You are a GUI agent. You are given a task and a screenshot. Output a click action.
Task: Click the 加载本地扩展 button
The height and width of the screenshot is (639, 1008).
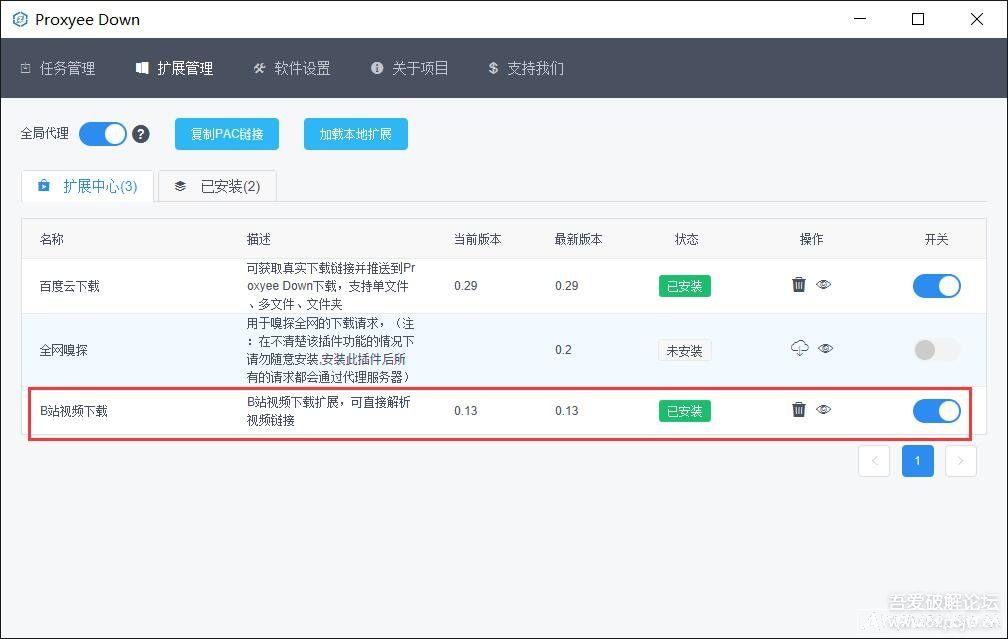(x=356, y=134)
